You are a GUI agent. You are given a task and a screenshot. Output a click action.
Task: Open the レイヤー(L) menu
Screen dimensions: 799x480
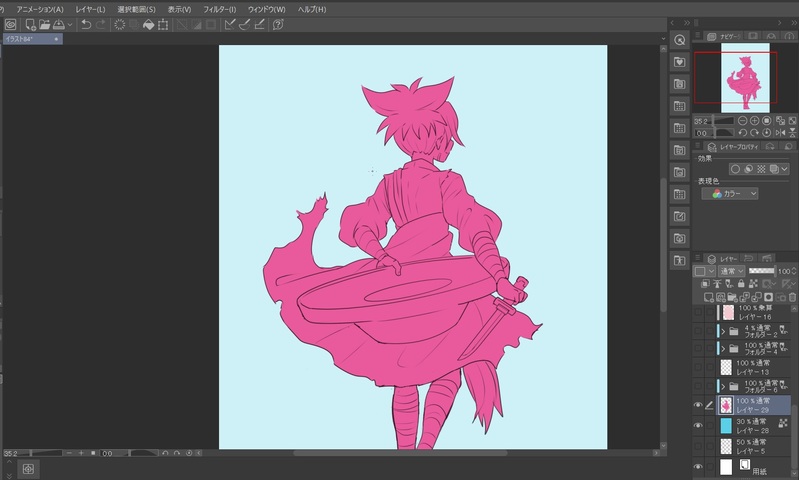[x=90, y=9]
